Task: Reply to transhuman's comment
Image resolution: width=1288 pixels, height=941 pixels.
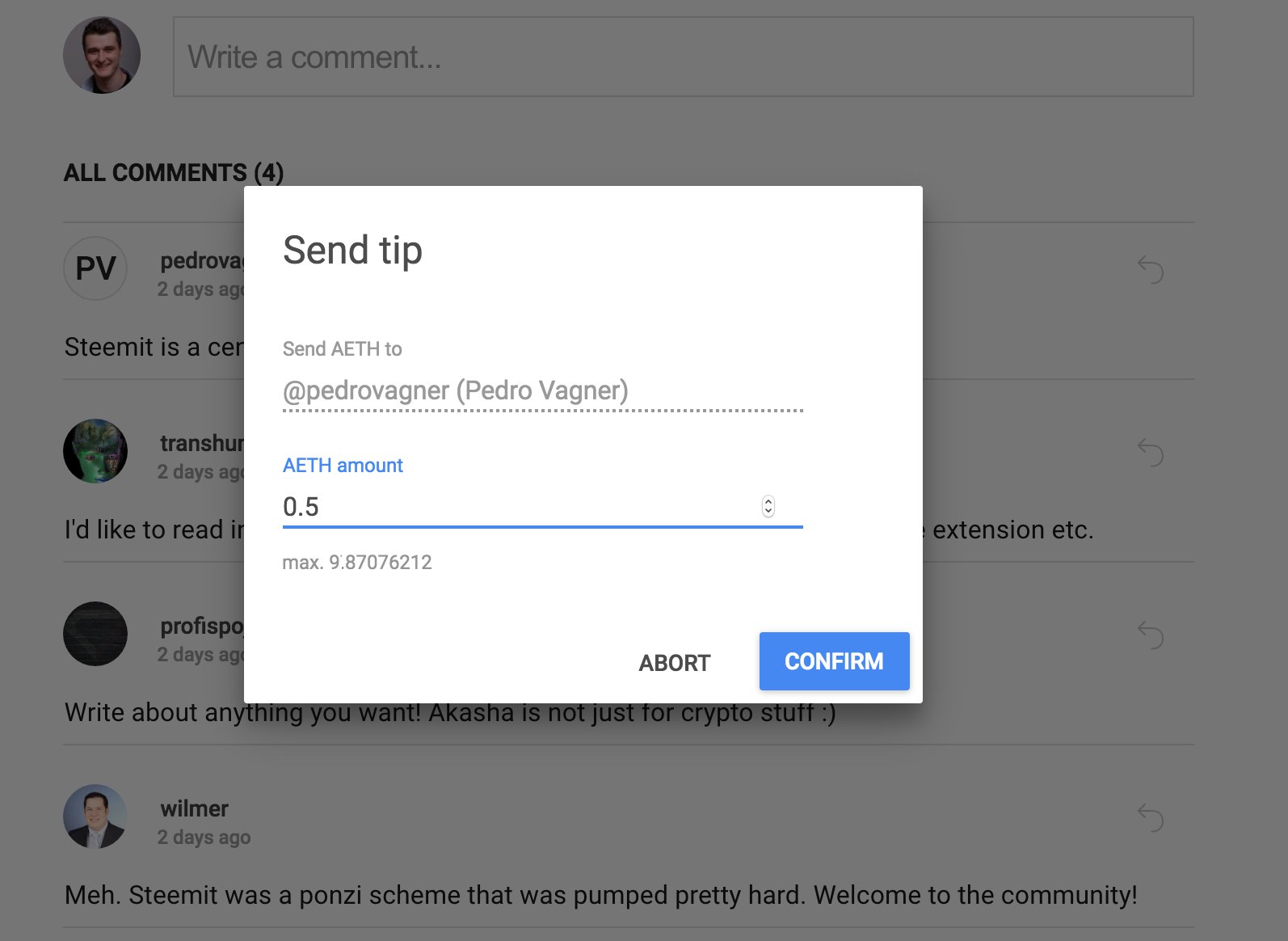Action: coord(1150,452)
